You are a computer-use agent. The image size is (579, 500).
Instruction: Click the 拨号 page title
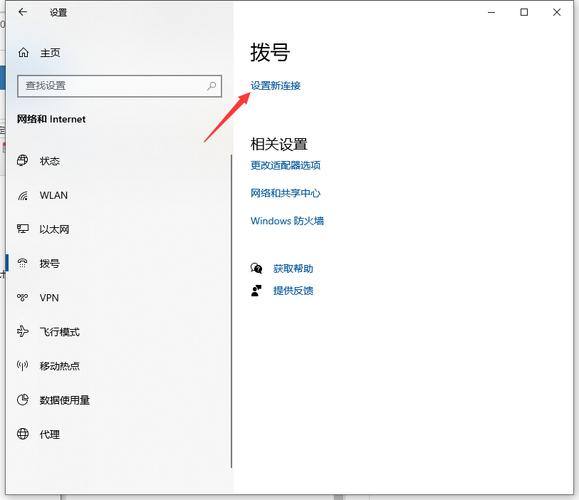tap(270, 52)
